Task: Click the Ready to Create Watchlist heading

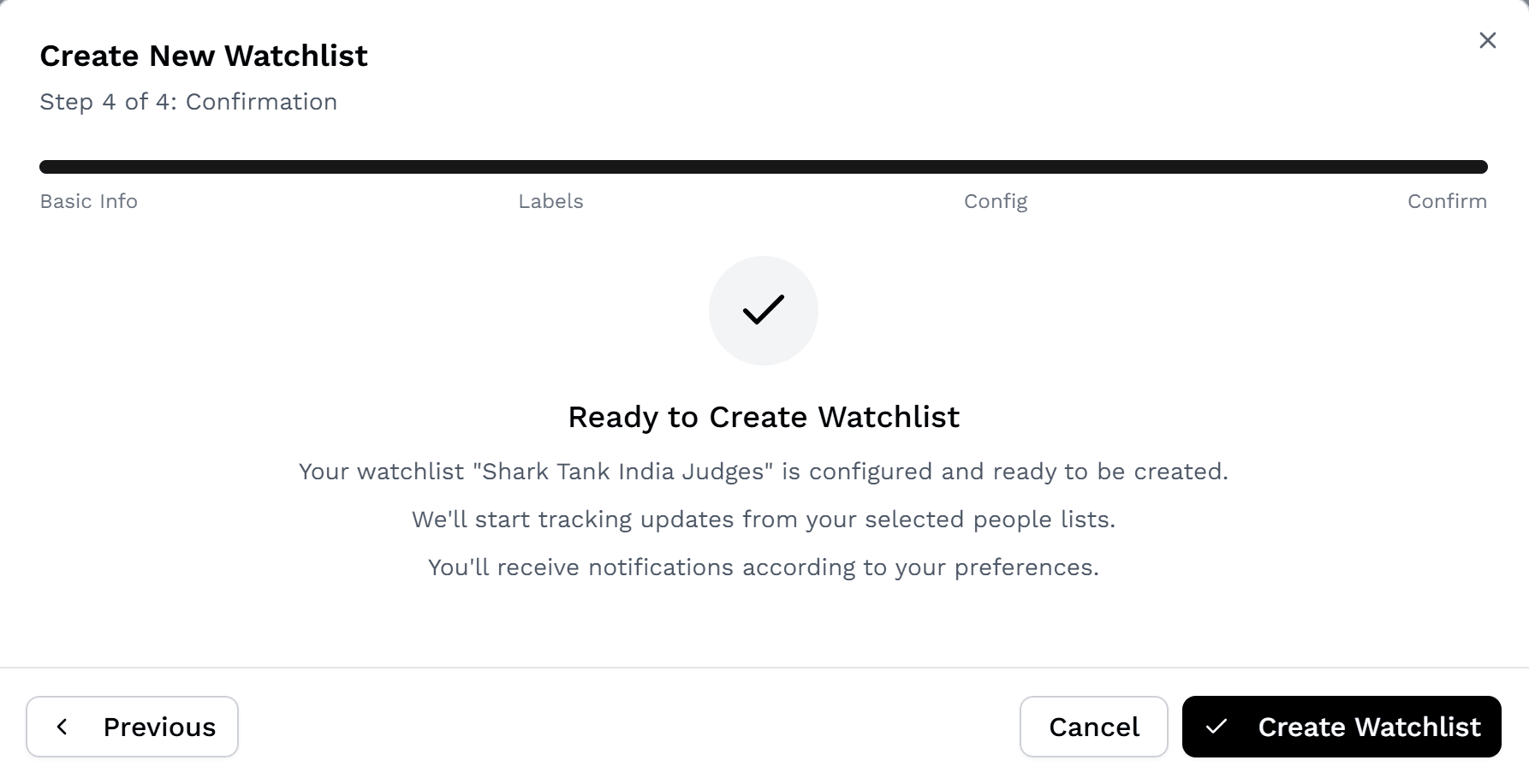Action: pyautogui.click(x=763, y=417)
